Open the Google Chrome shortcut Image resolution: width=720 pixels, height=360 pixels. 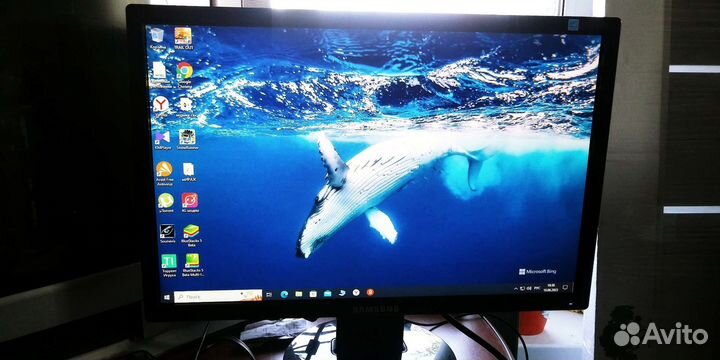pyautogui.click(x=185, y=74)
